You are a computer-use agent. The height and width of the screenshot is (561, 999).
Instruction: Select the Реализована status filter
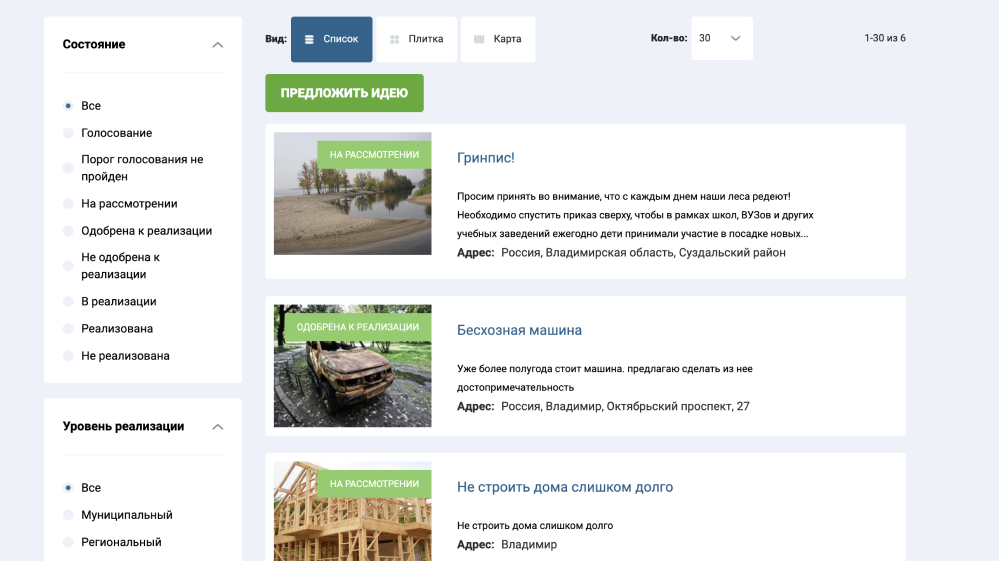(x=68, y=329)
